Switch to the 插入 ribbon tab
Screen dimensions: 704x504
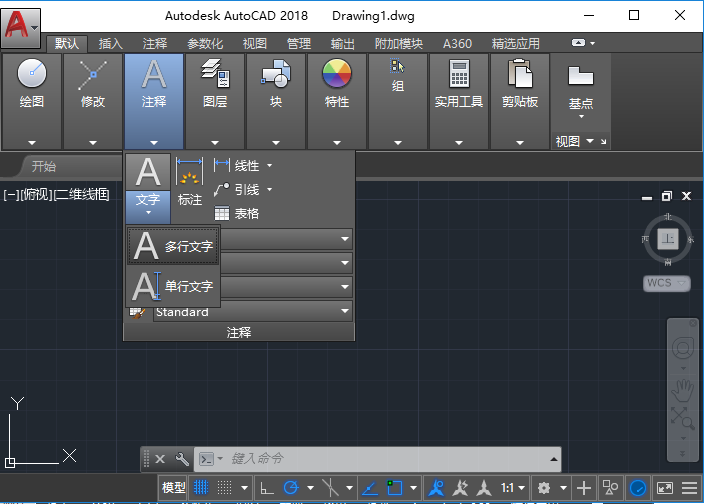point(110,44)
